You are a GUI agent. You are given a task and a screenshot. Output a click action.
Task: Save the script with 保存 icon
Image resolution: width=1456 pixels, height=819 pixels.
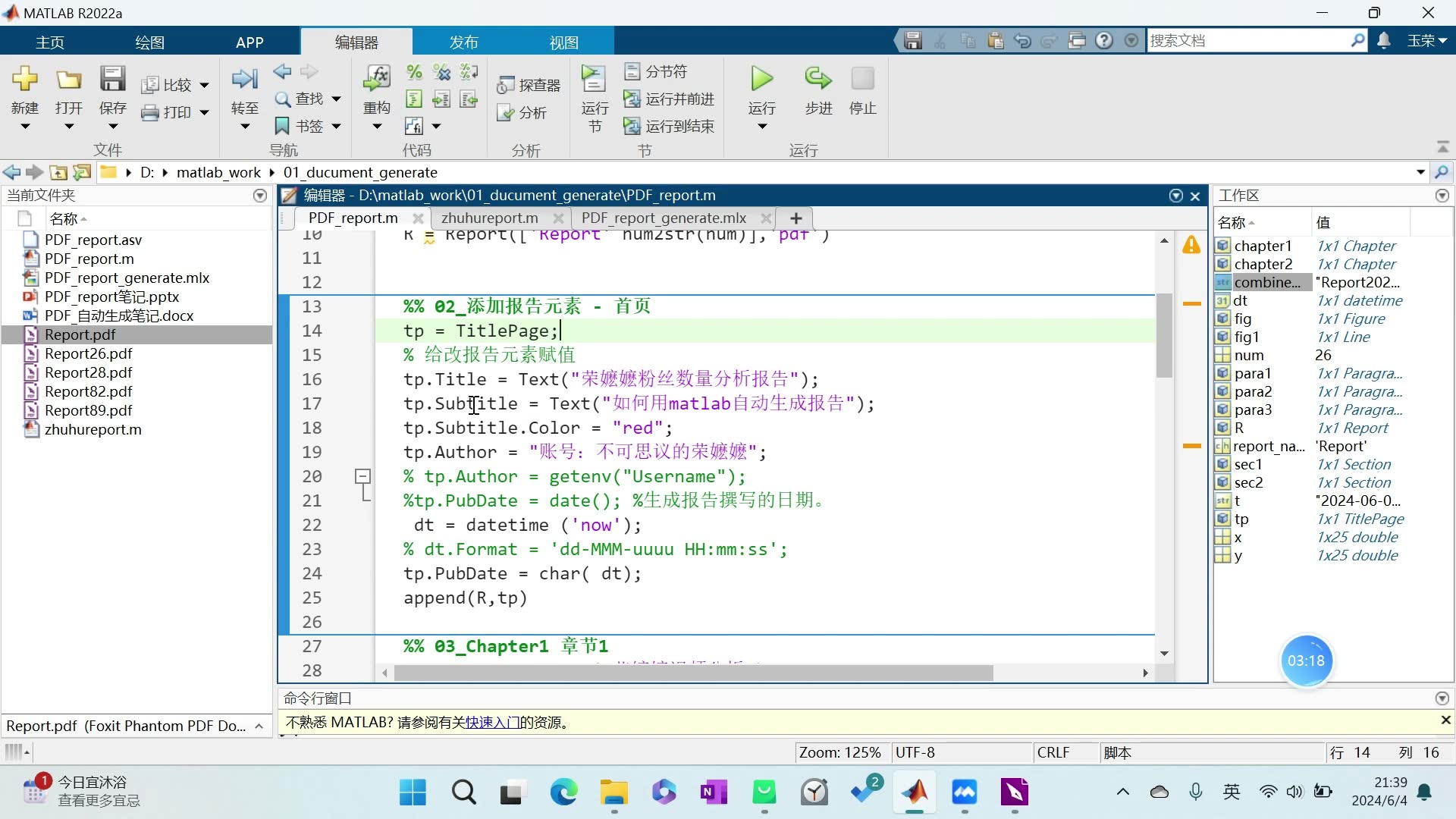pyautogui.click(x=112, y=80)
